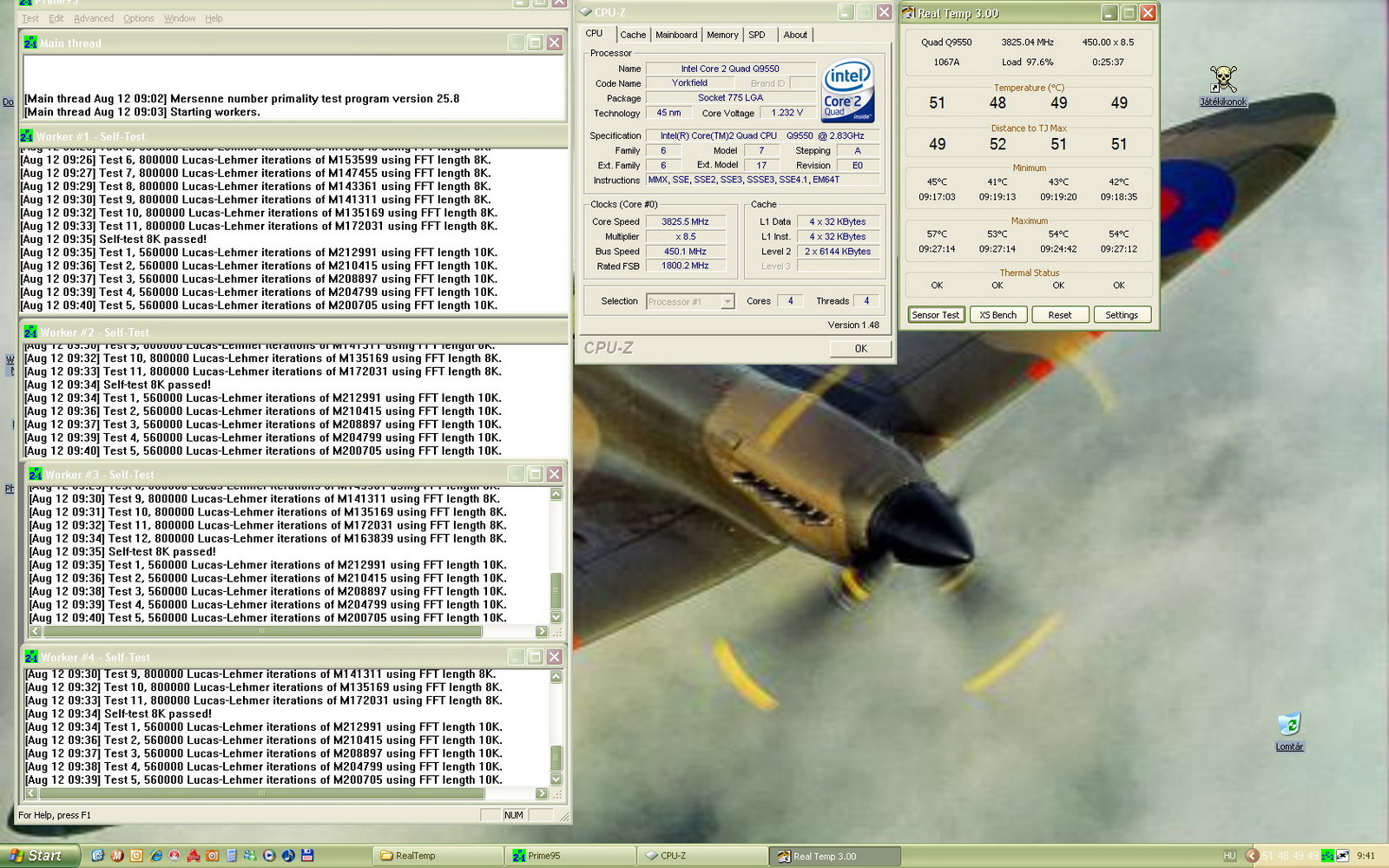Expand hidden system tray icons arrow
1389x868 pixels.
click(1252, 856)
